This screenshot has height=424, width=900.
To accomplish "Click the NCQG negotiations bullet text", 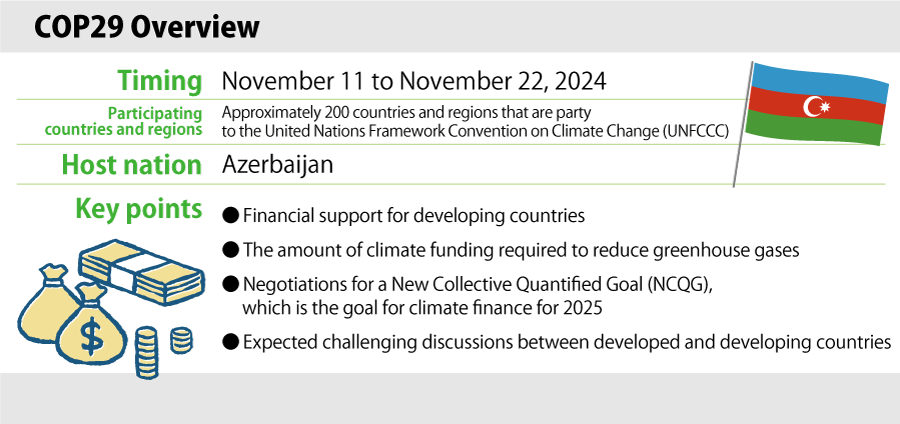I will tap(478, 296).
